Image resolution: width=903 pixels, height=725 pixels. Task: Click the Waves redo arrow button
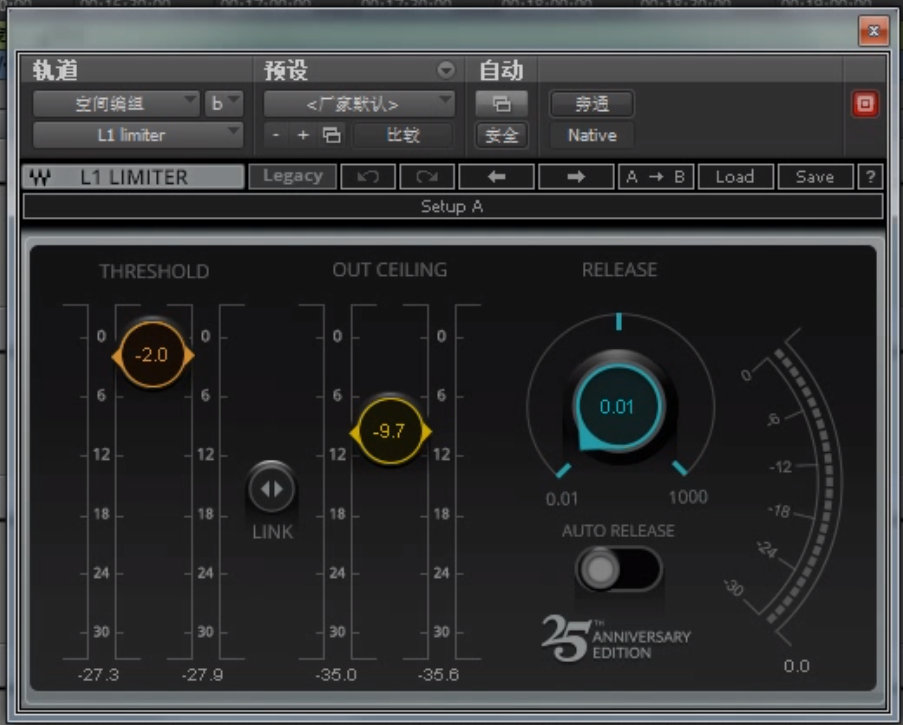[427, 177]
